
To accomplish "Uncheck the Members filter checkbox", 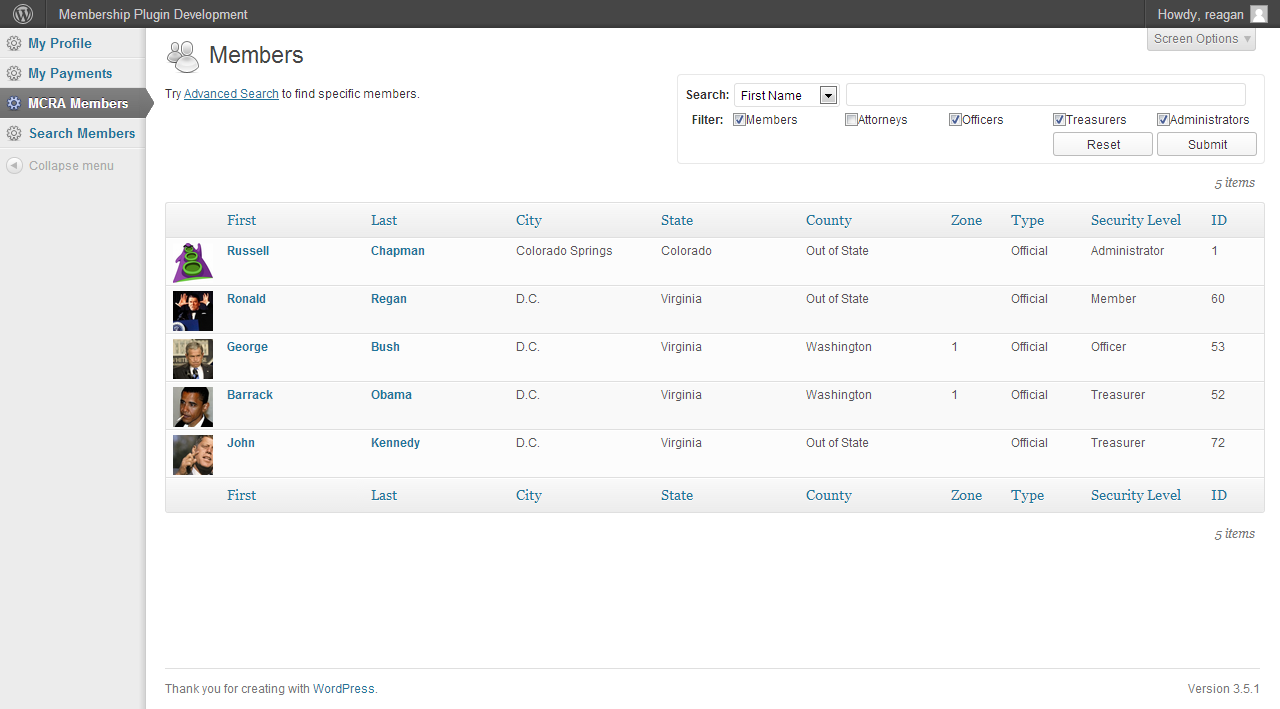I will (739, 120).
